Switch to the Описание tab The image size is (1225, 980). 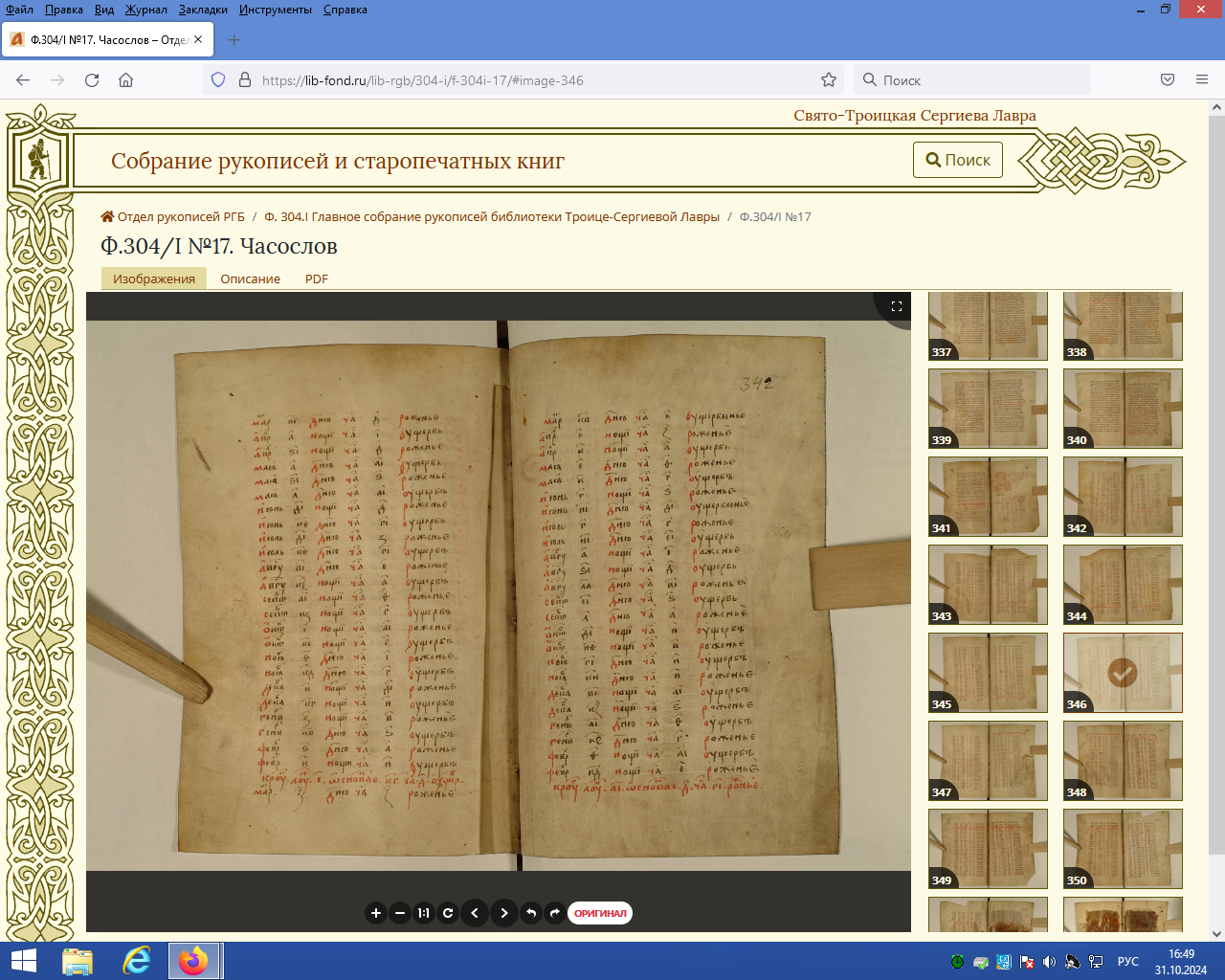point(250,279)
